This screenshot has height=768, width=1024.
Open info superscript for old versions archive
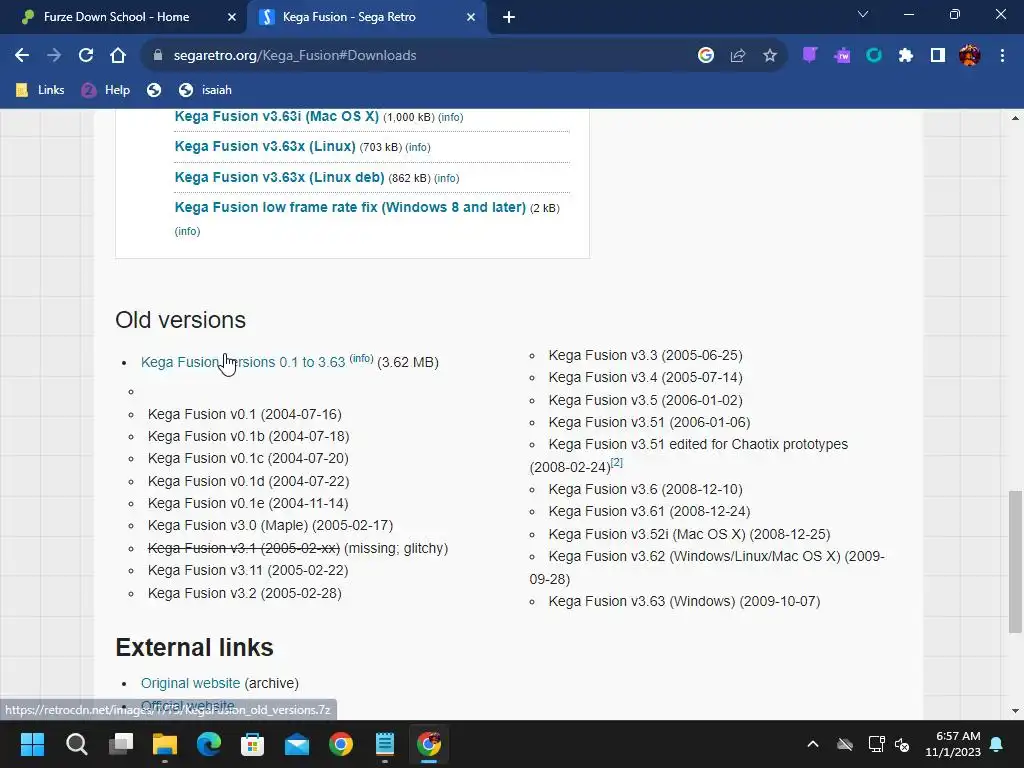click(361, 359)
